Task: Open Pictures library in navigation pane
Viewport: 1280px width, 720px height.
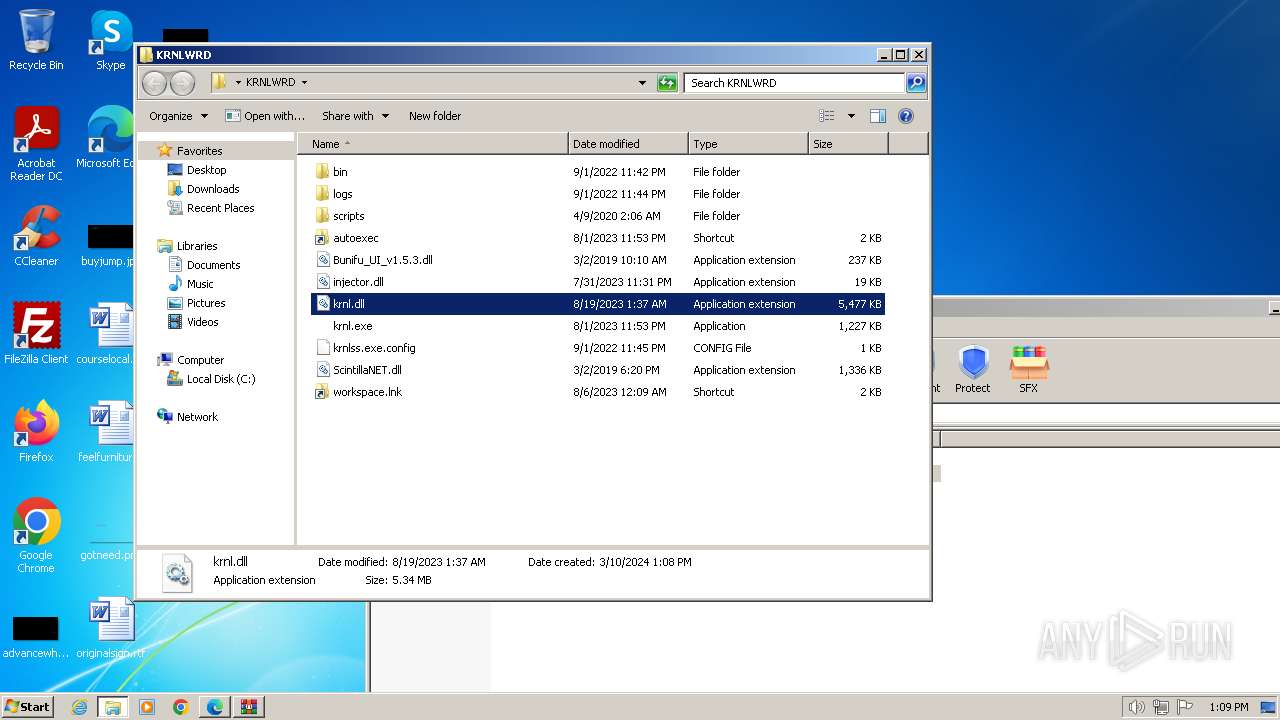Action: (206, 303)
